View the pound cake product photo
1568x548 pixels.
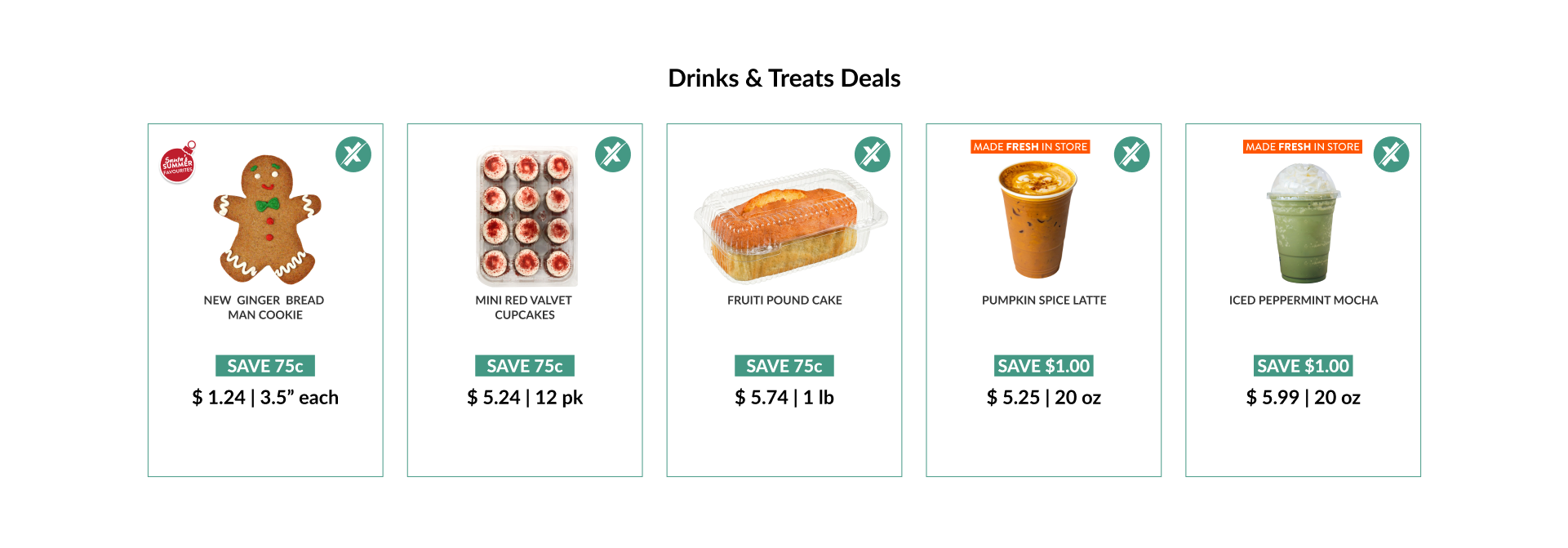(x=790, y=225)
